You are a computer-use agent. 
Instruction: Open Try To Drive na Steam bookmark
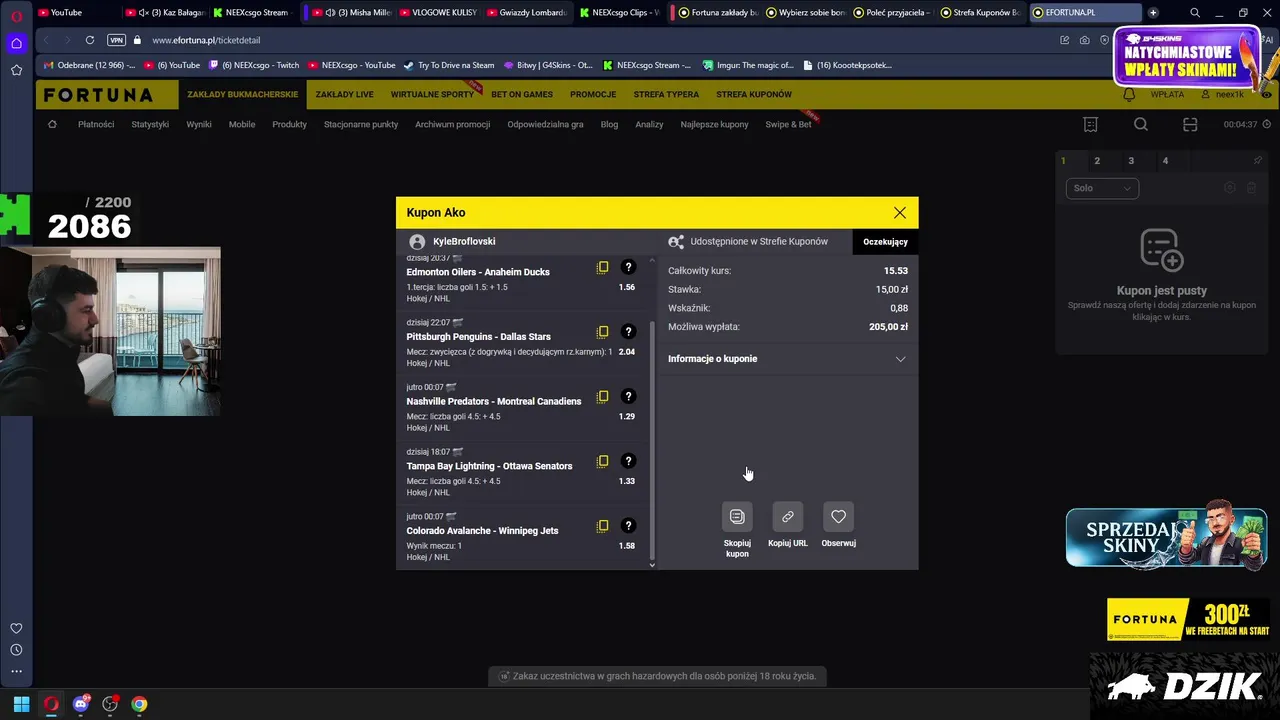[449, 65]
